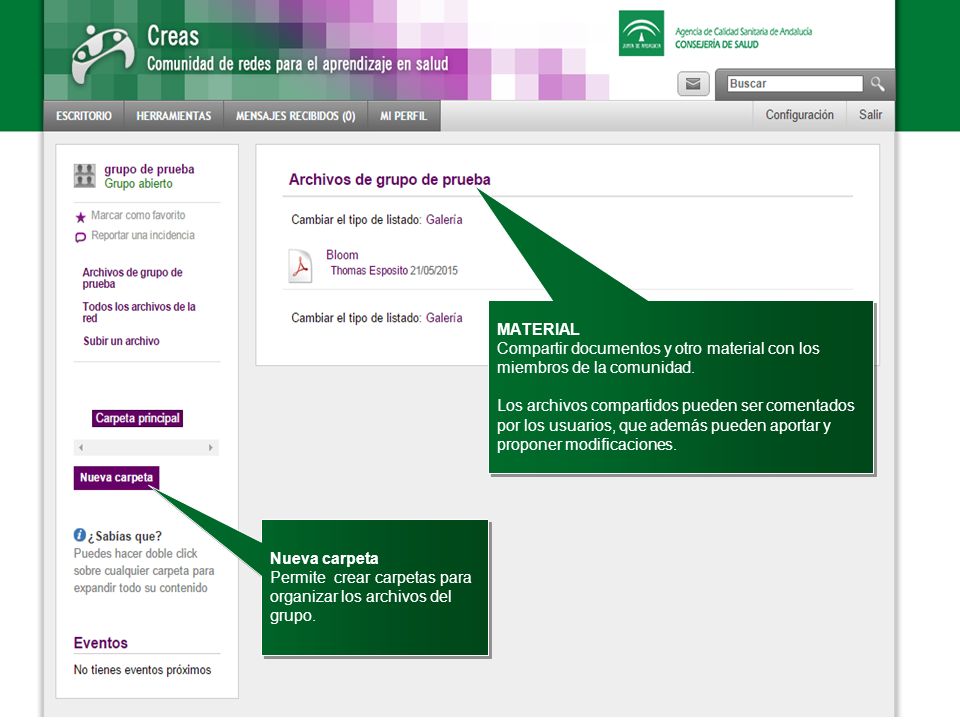
Task: Select the Carpeta principal folder
Action: tap(138, 418)
